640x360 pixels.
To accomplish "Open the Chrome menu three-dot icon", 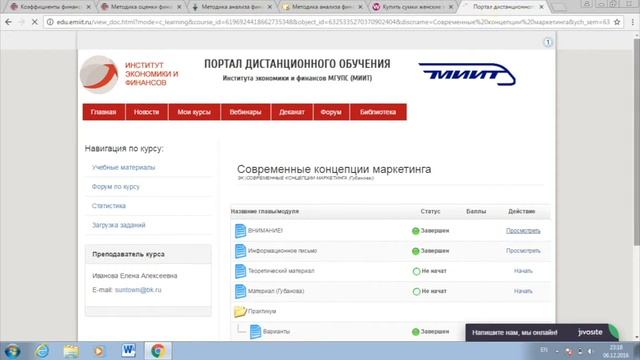I will [633, 22].
